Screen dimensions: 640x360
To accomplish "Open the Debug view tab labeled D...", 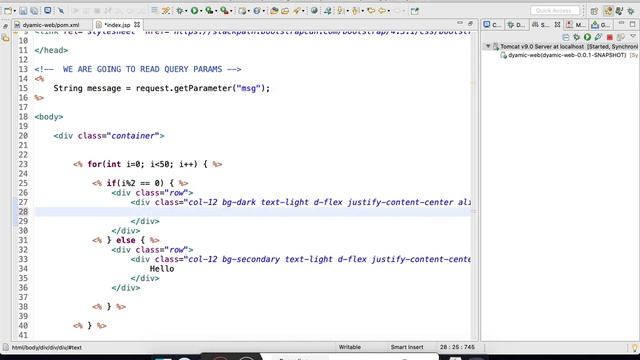I will (x=516, y=25).
